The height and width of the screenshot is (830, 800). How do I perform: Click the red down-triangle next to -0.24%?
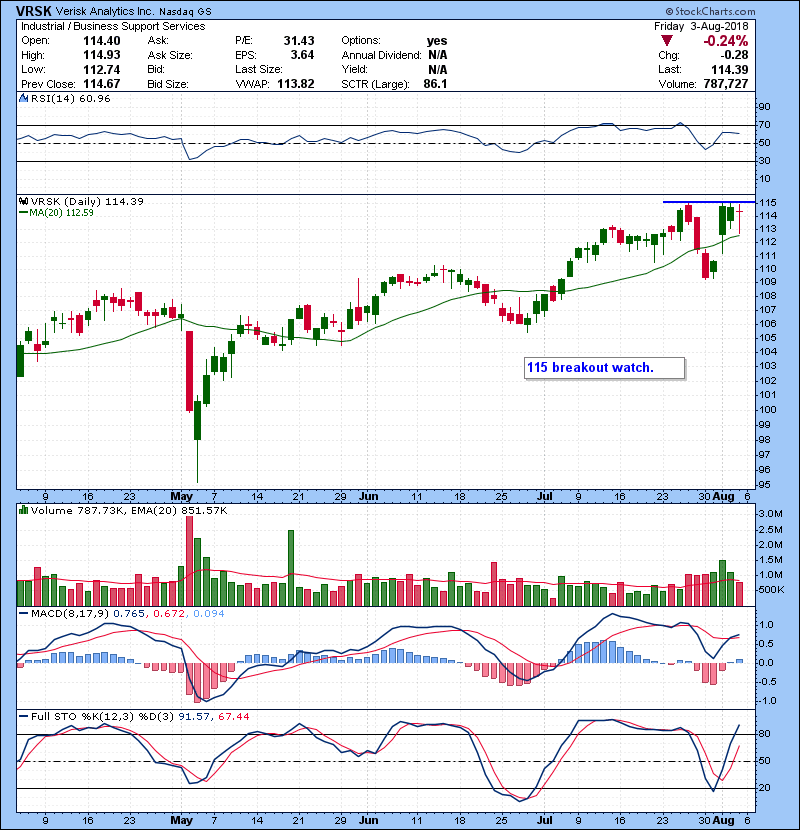tap(667, 41)
